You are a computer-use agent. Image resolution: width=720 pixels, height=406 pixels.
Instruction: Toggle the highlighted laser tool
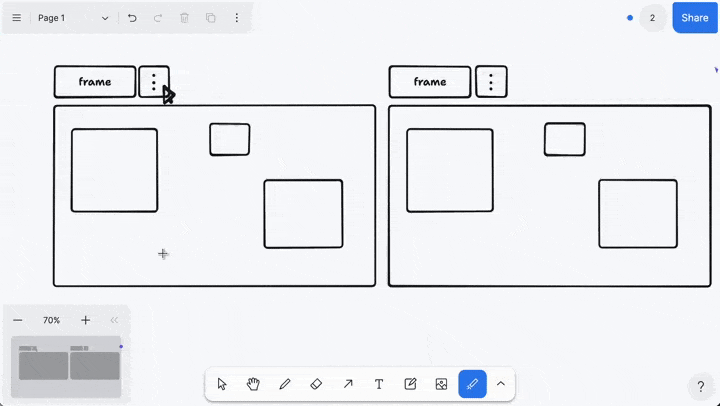point(472,384)
